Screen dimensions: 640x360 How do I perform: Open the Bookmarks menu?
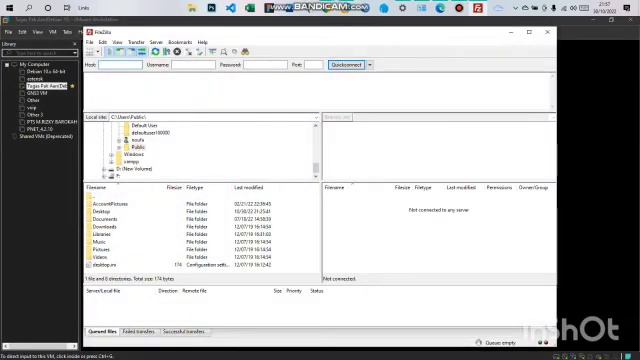(180, 42)
